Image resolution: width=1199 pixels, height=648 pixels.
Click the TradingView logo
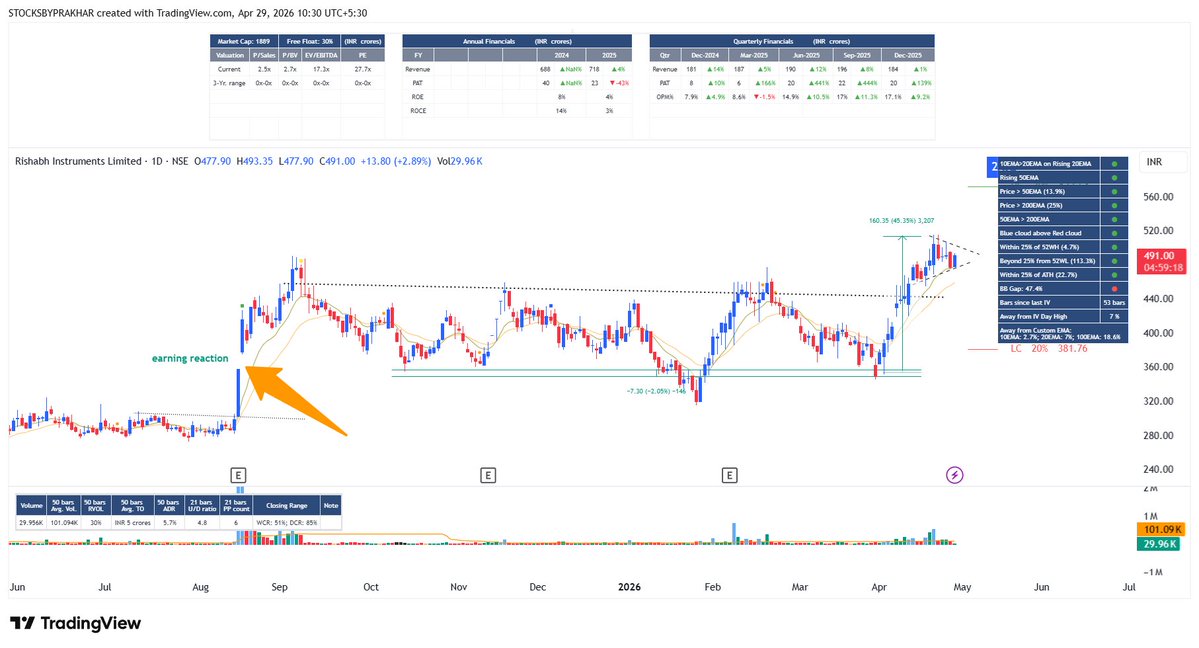(x=76, y=623)
